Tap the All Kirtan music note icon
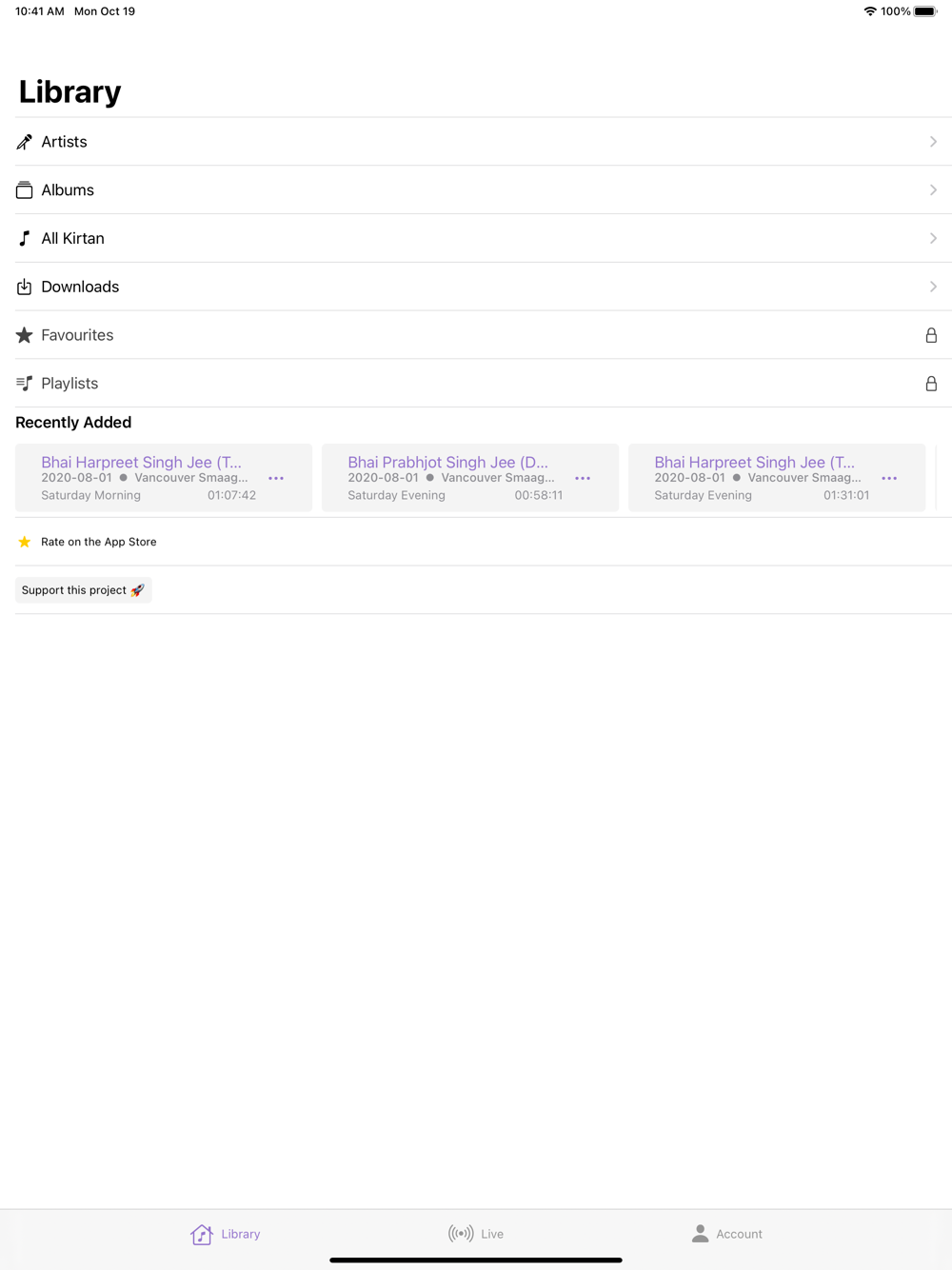This screenshot has width=952, height=1270. click(25, 239)
